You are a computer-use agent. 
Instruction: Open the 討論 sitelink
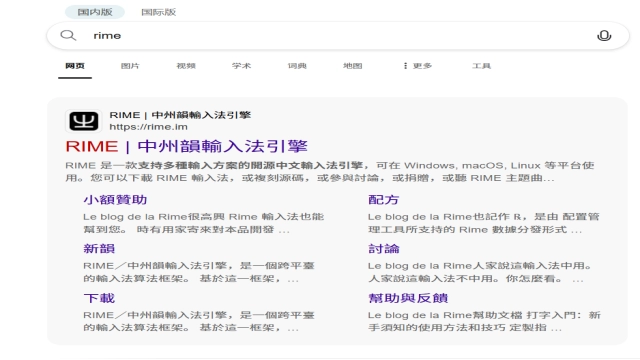coord(384,249)
